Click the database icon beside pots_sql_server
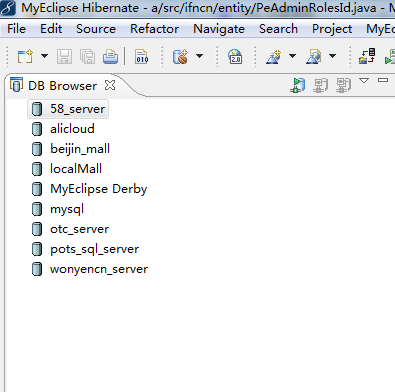The height and width of the screenshot is (392, 395). (x=37, y=249)
